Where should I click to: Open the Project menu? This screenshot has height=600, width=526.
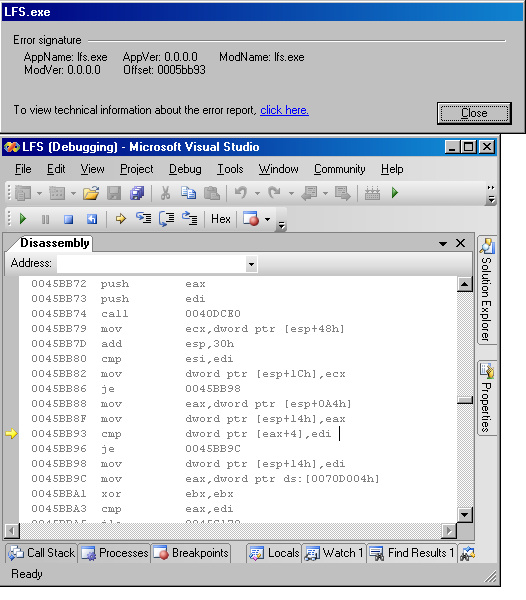137,169
